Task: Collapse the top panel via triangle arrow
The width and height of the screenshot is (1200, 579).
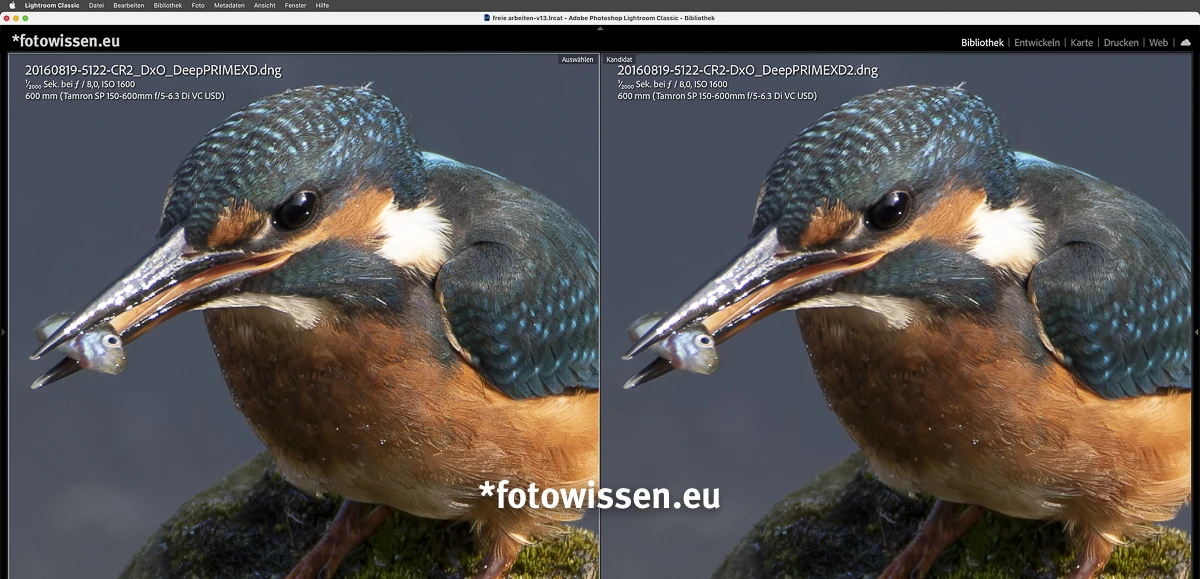Action: 600,28
